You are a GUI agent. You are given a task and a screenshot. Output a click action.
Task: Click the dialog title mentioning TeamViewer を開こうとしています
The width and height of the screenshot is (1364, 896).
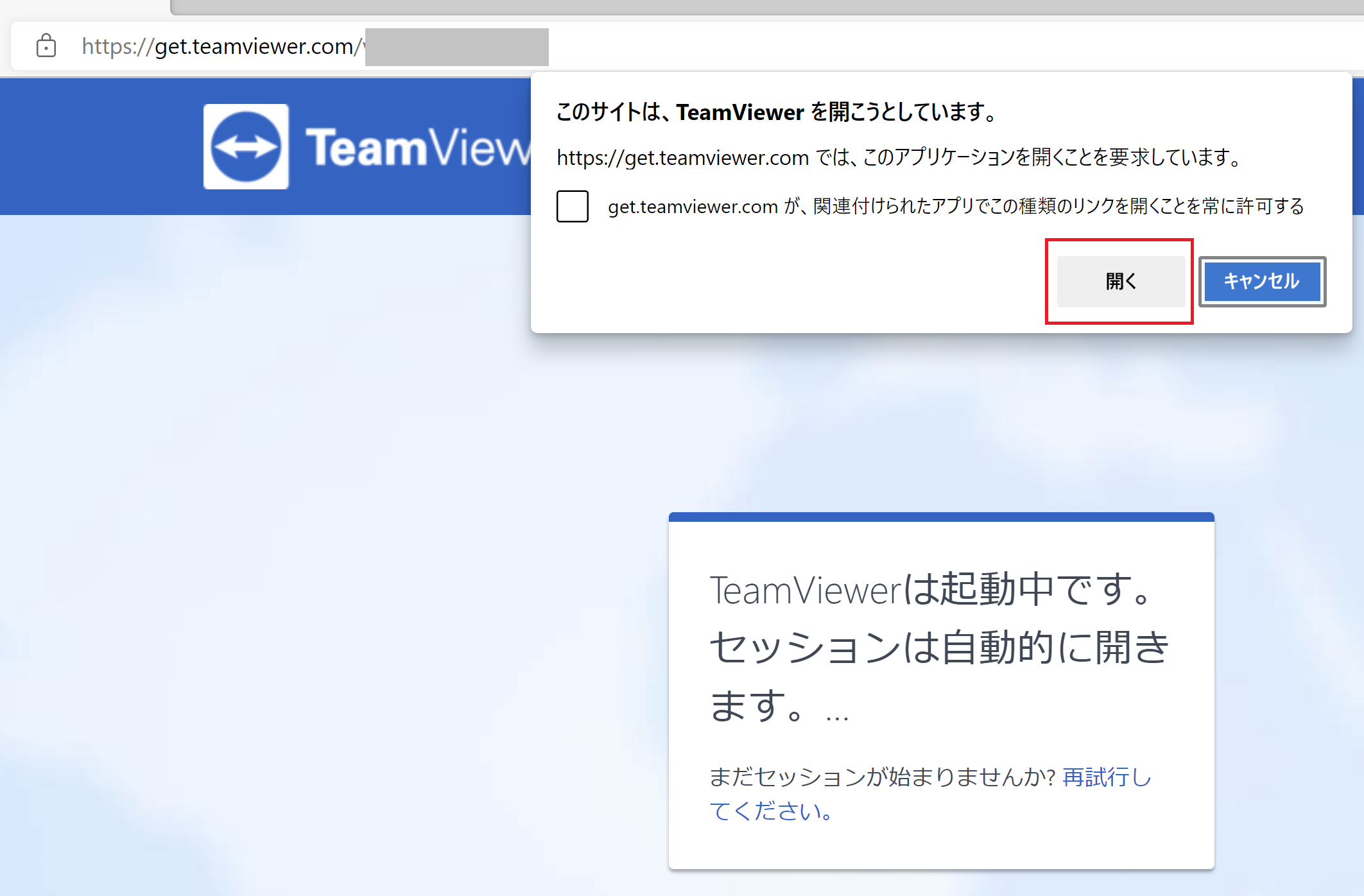tap(777, 112)
